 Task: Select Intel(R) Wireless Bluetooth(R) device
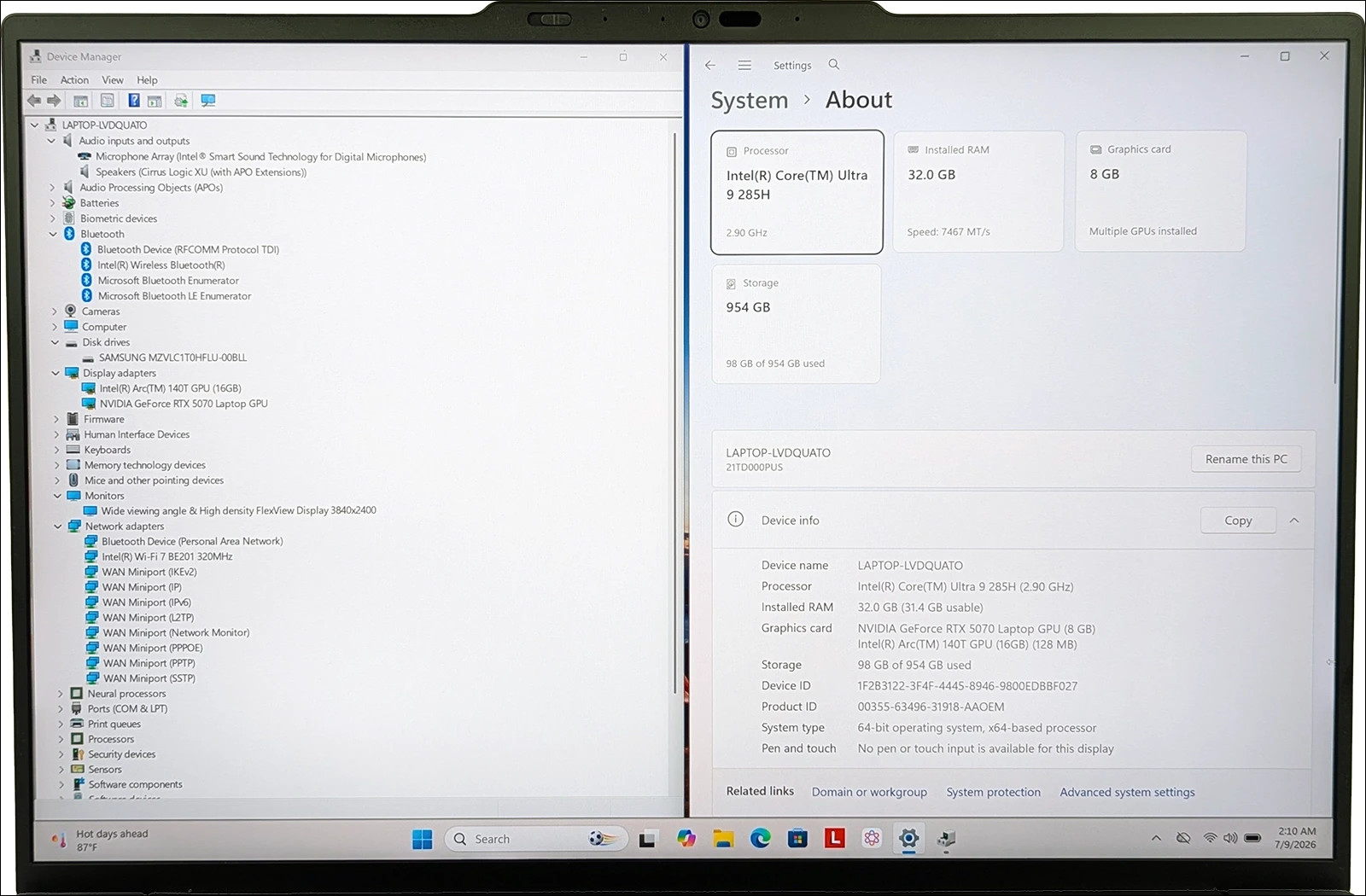161,265
